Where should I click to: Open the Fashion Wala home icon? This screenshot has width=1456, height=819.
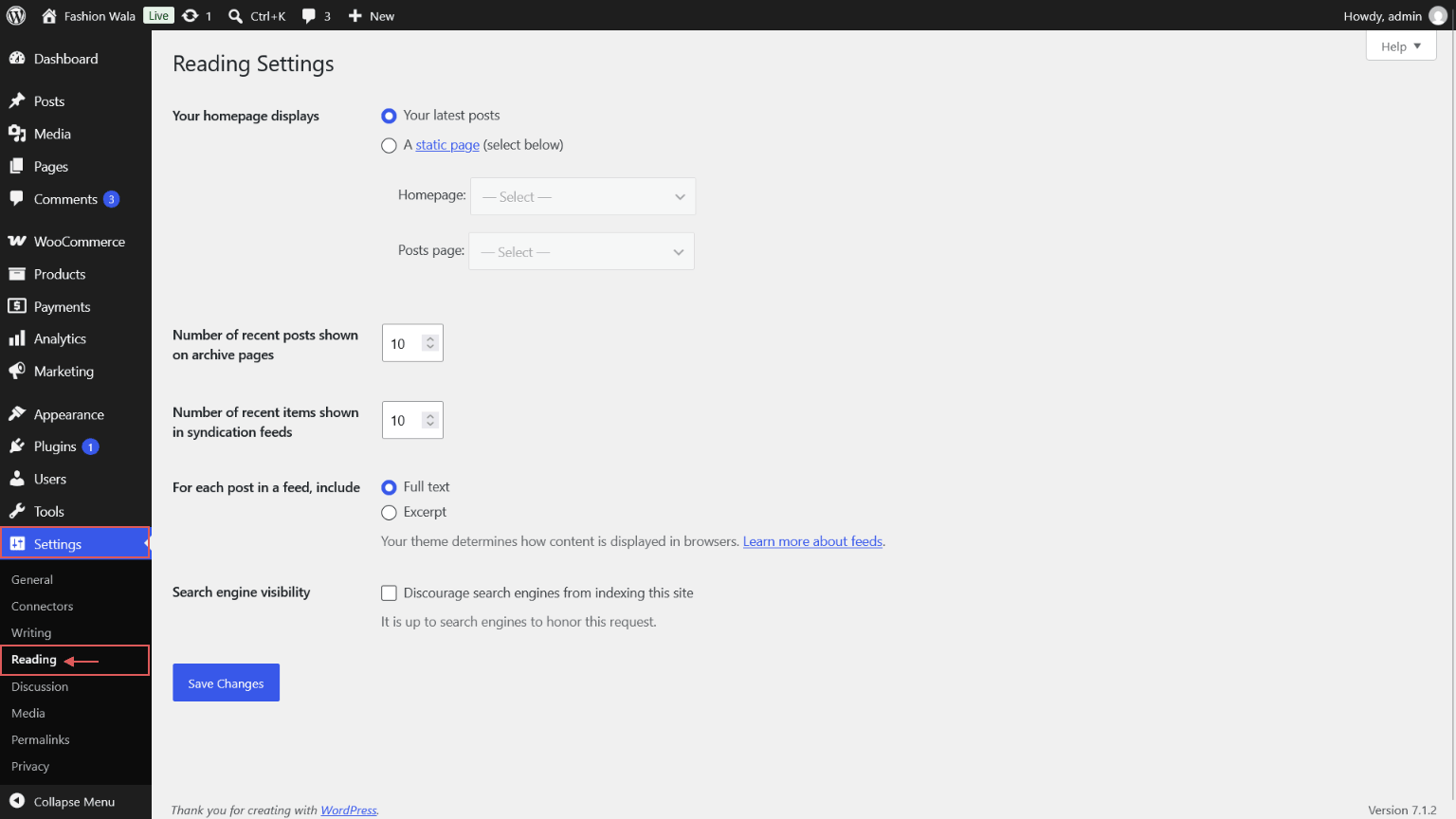click(x=49, y=15)
